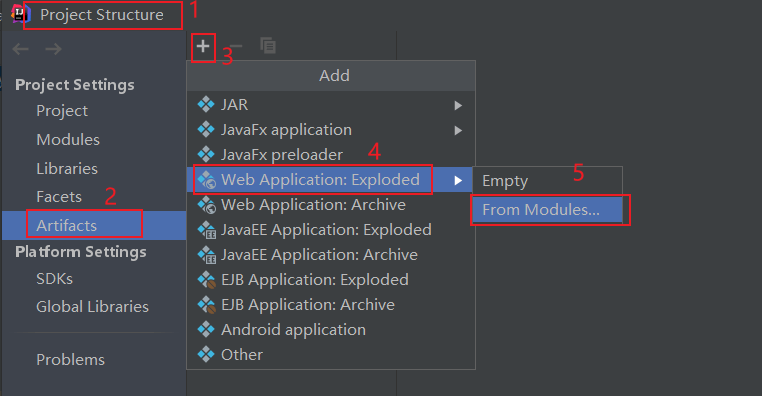
Task: Click the Project Settings heading
Action: coord(75,85)
